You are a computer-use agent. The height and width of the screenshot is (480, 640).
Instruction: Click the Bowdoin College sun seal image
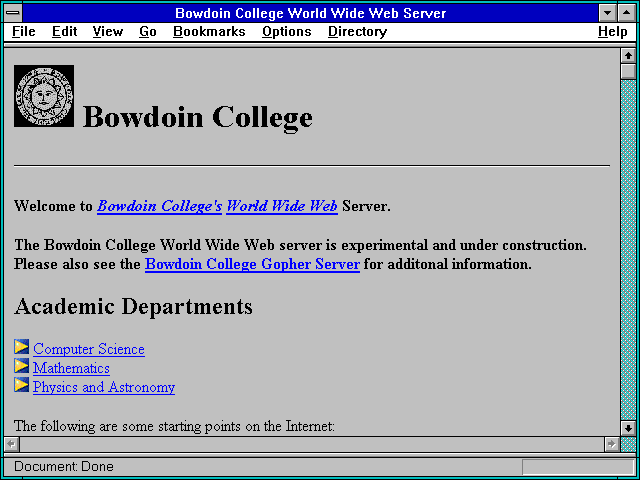[44, 96]
